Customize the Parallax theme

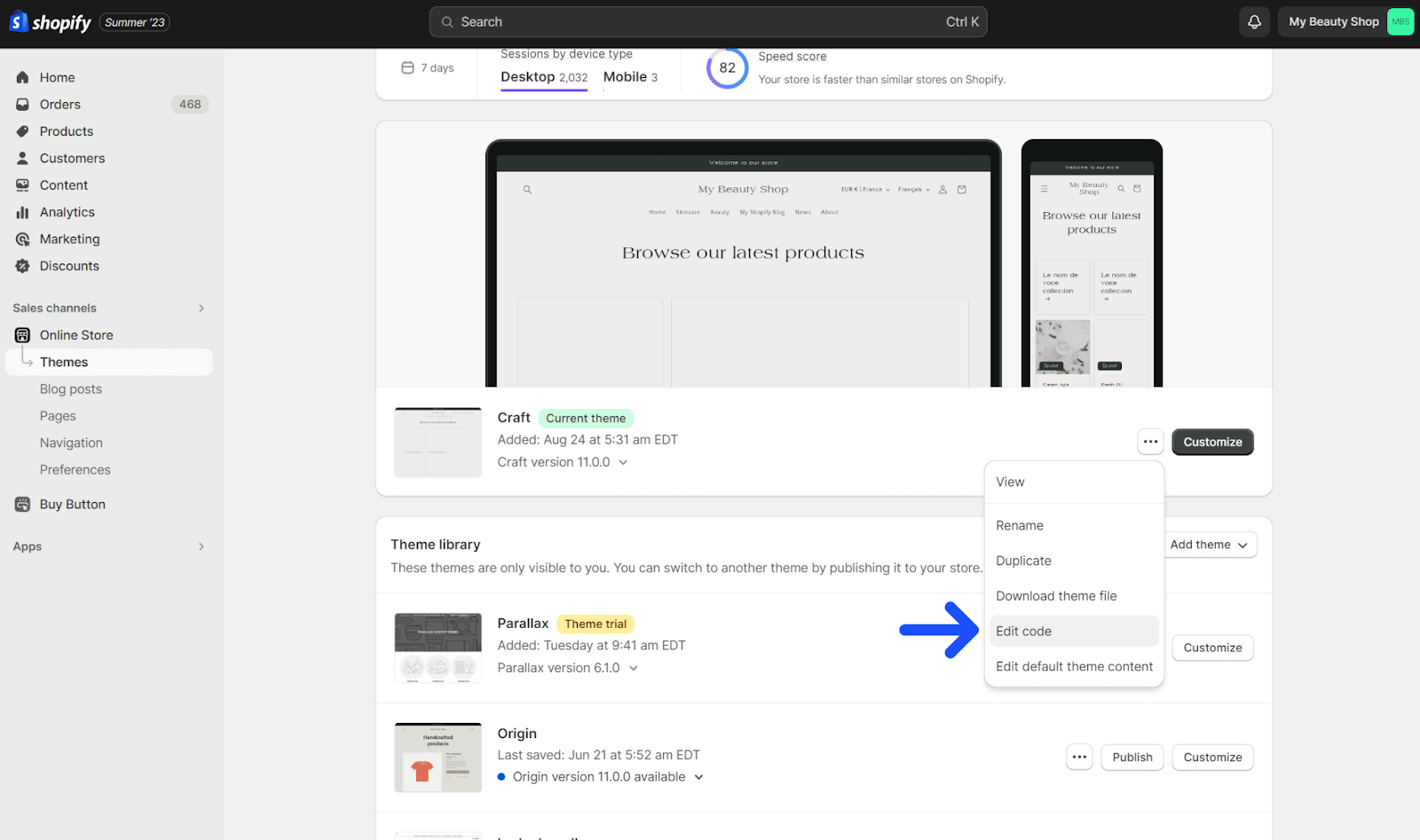[1212, 648]
